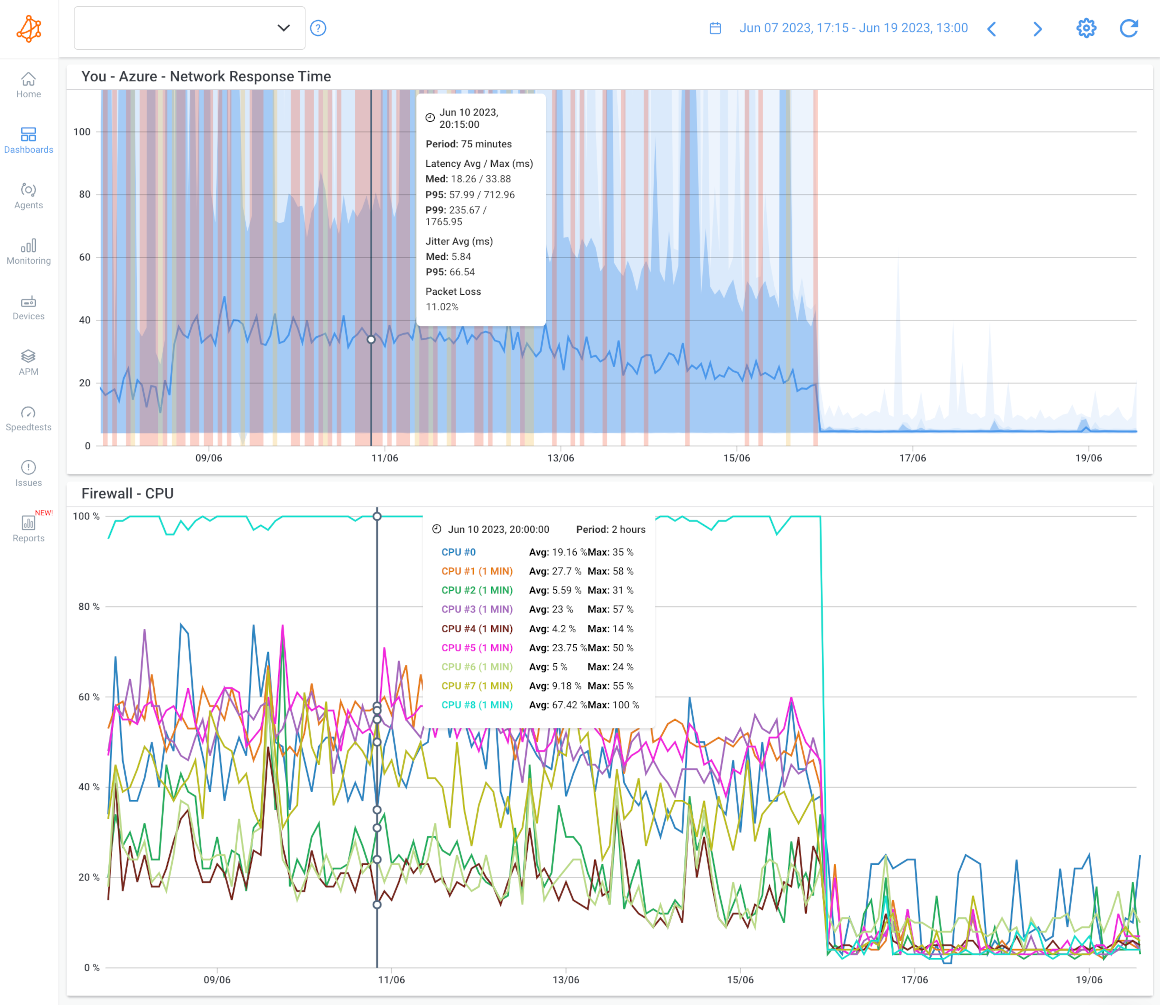Open the dashboard selection dropdown
The height and width of the screenshot is (1005, 1160).
tap(190, 28)
